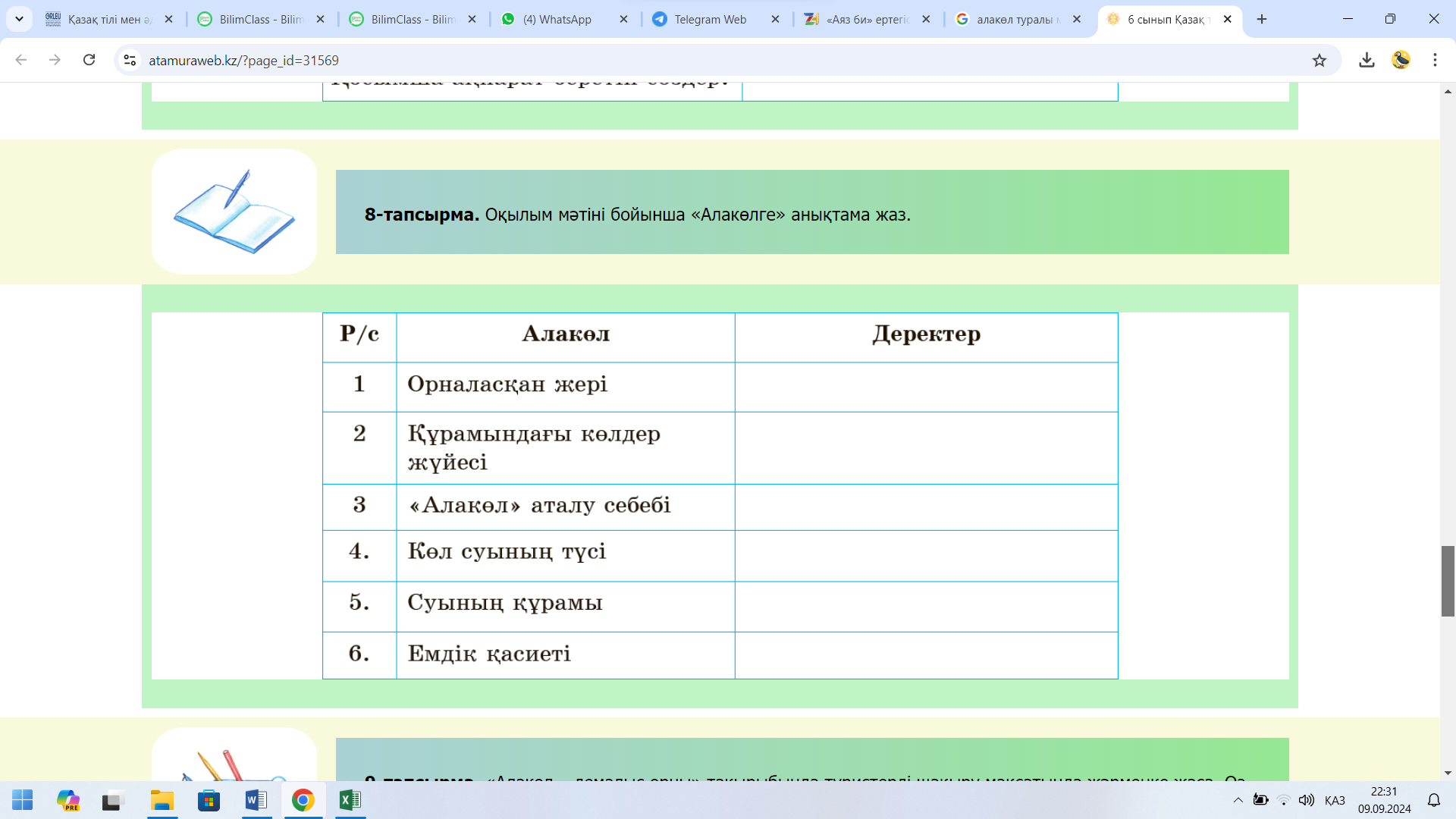Switch to the WhatsApp tab
The width and height of the screenshot is (1456, 819).
[x=557, y=19]
